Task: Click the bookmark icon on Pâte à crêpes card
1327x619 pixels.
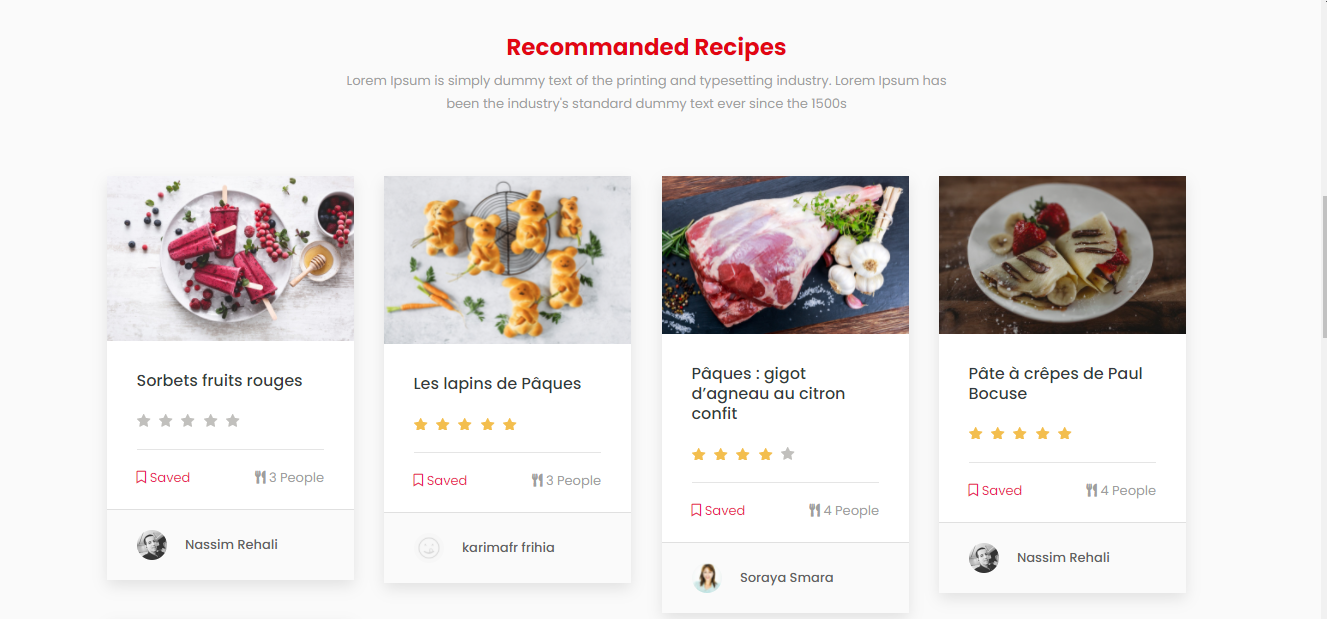Action: click(x=973, y=490)
